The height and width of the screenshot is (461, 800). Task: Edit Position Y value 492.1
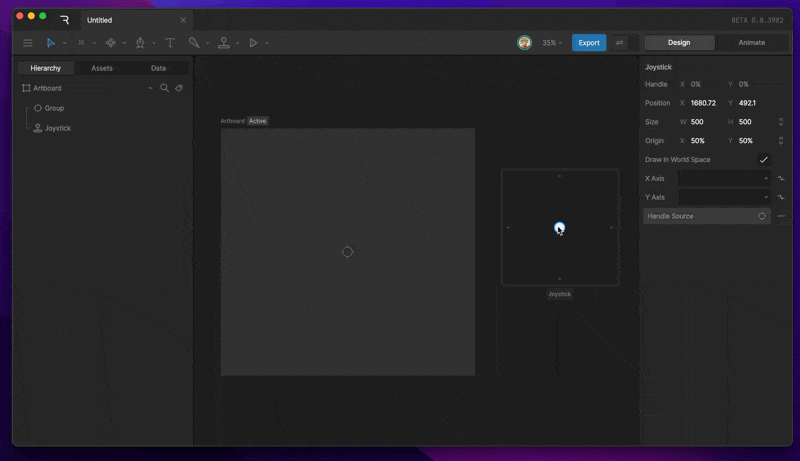tap(747, 103)
